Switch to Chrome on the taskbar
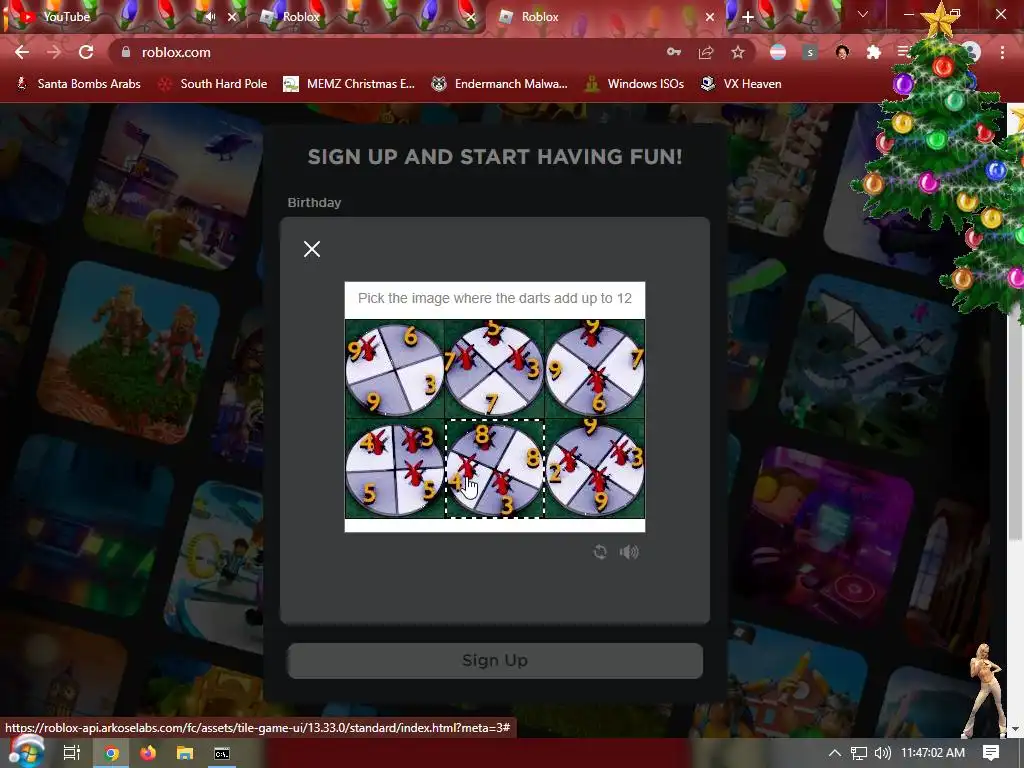 coord(112,754)
